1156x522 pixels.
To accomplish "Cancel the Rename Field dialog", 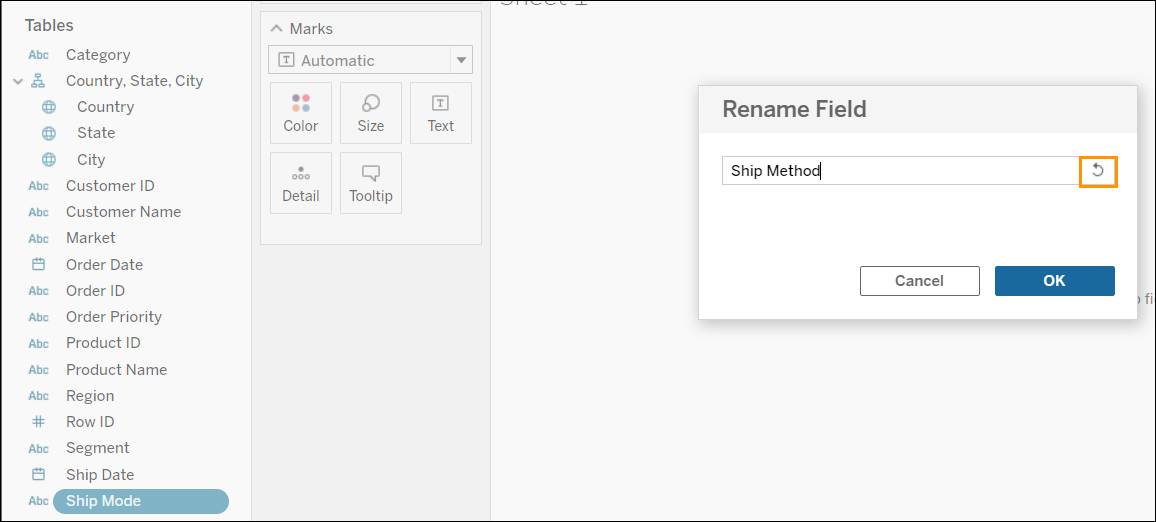I will pos(919,281).
